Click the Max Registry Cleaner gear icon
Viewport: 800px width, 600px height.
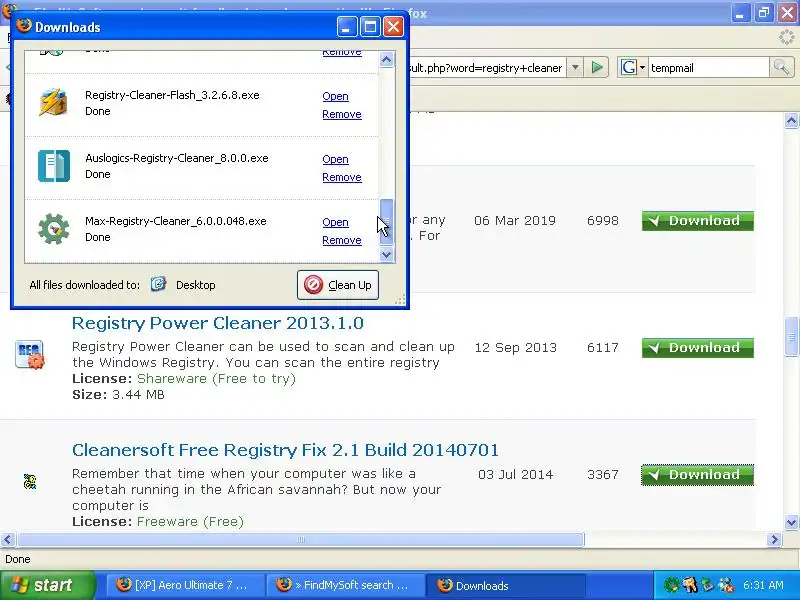[x=54, y=229]
